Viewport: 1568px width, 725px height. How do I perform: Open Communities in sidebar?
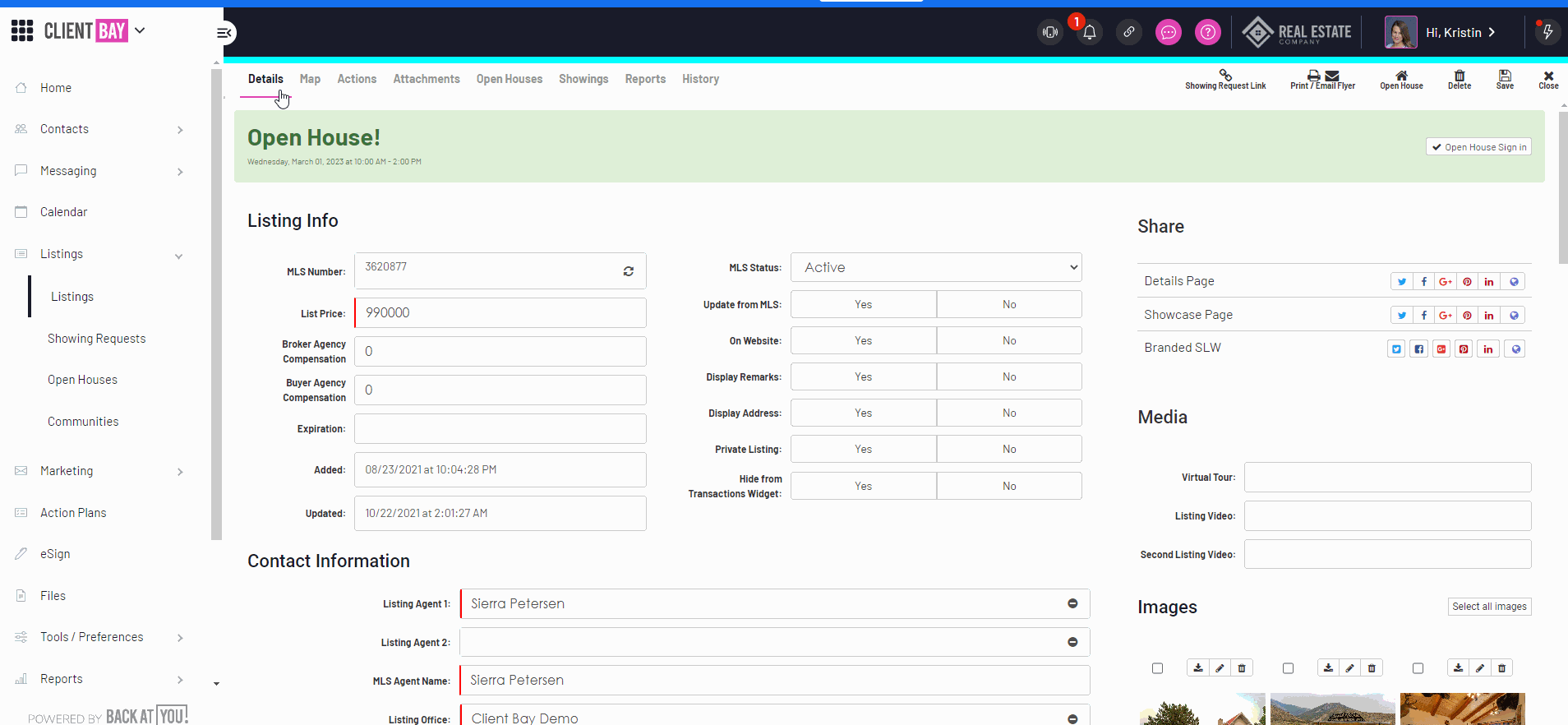point(83,422)
